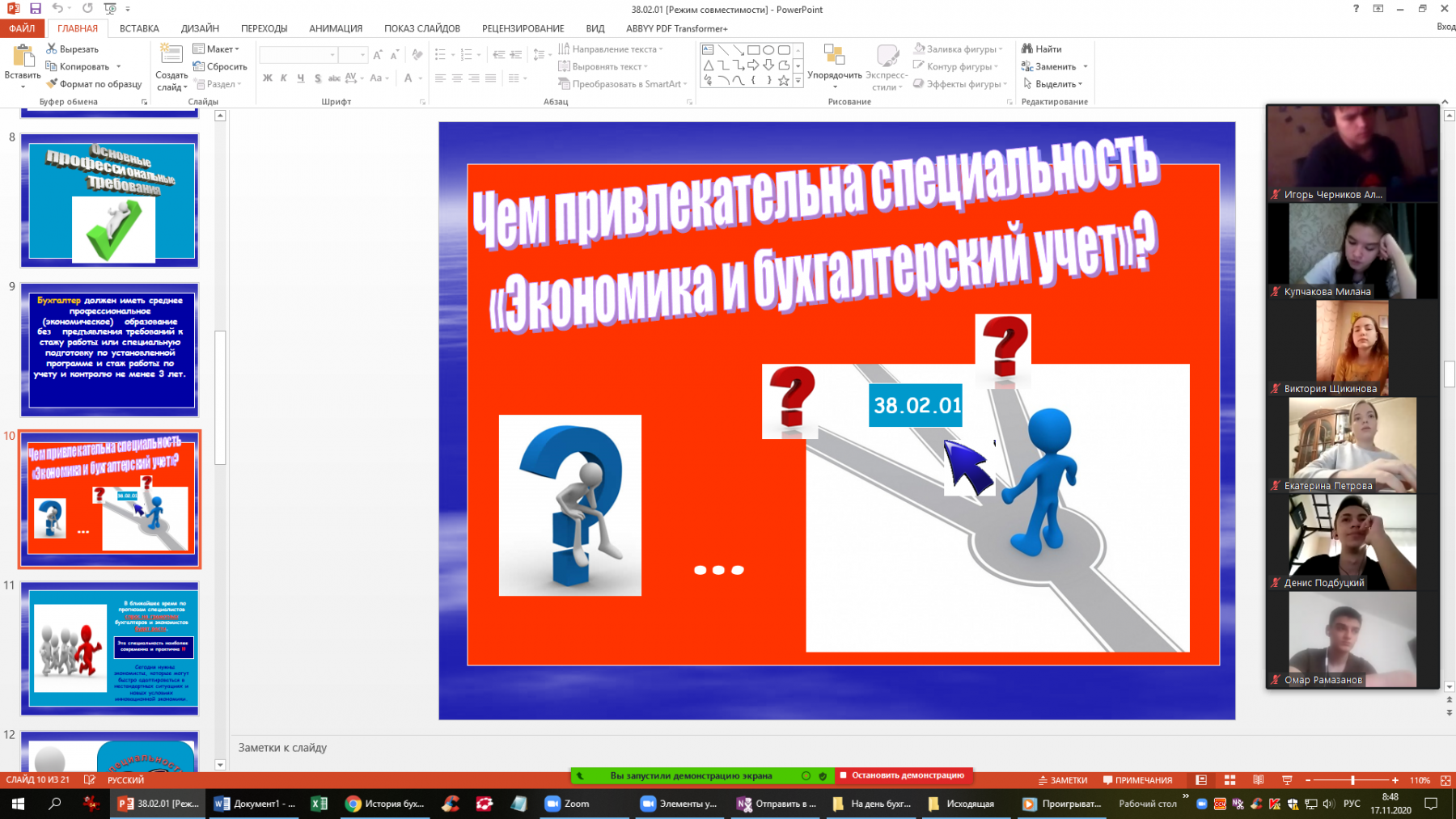Stop the Zoom screen demonstration
The height and width of the screenshot is (819, 1456).
903,775
